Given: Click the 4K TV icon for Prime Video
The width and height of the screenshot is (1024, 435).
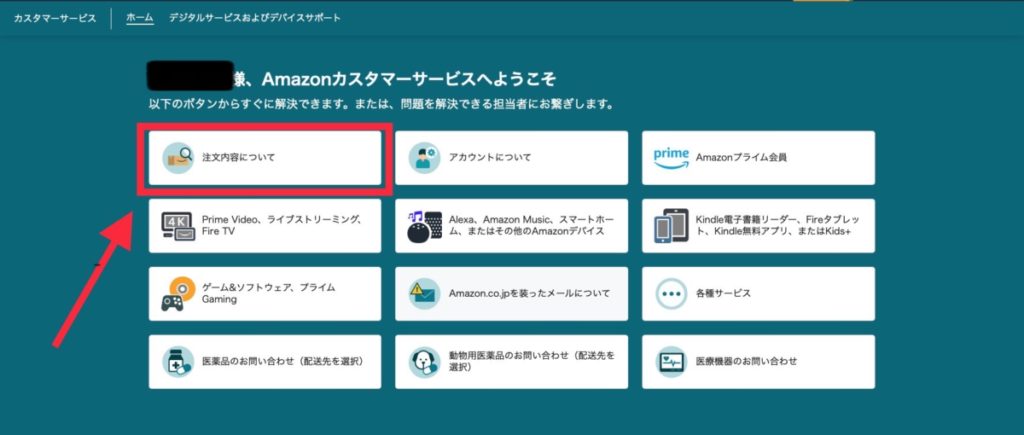Looking at the screenshot, I should (x=178, y=226).
